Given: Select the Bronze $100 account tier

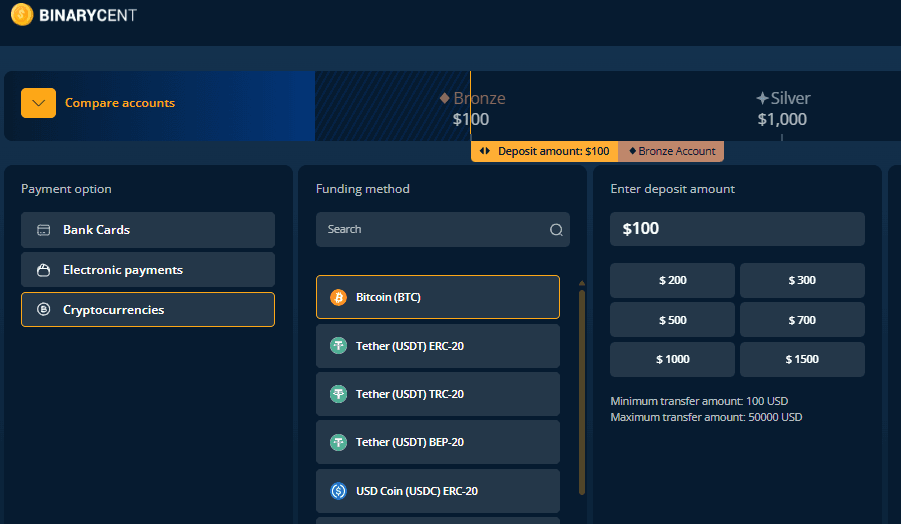Looking at the screenshot, I should [472, 109].
